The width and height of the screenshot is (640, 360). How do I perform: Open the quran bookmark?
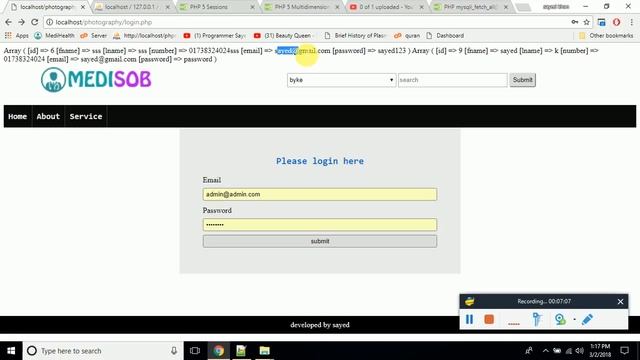(407, 36)
